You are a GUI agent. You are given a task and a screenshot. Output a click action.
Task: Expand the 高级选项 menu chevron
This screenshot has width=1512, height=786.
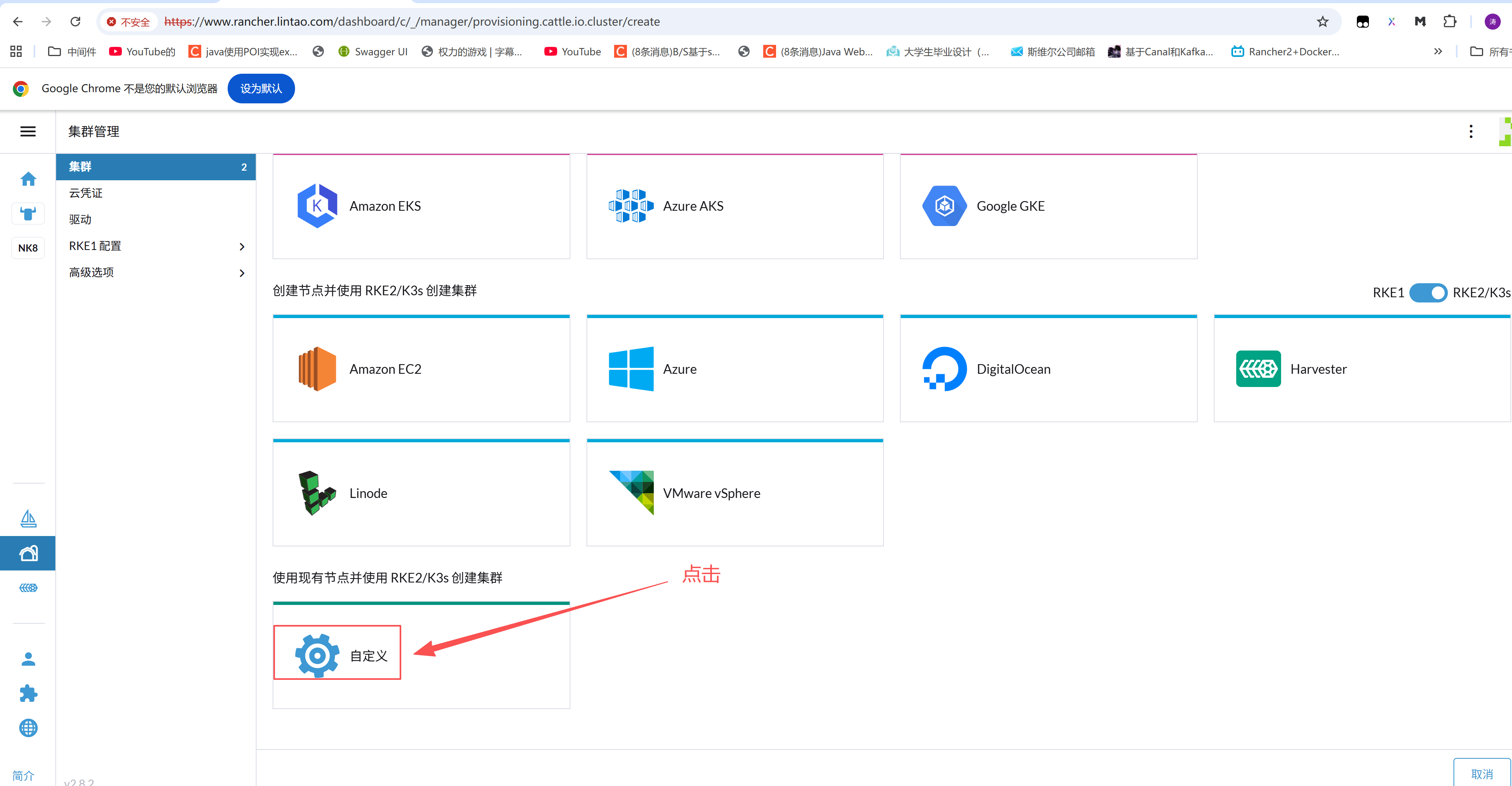click(x=242, y=273)
